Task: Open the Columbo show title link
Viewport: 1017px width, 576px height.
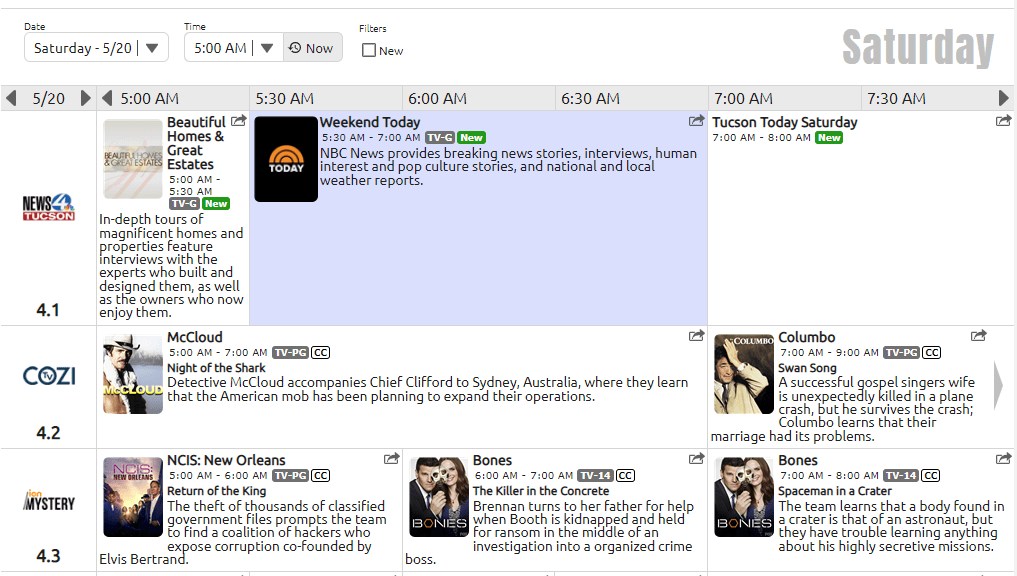Action: (x=806, y=337)
